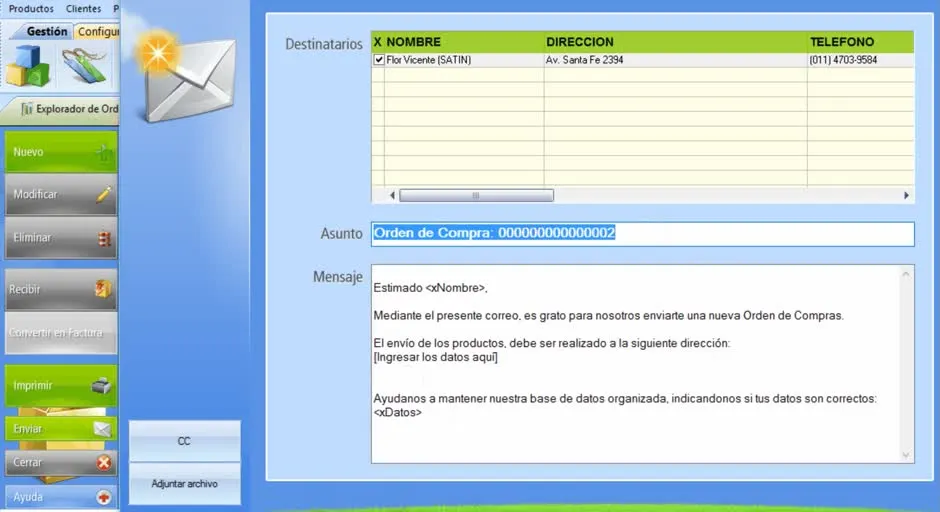Open Ayuda help button
This screenshot has height=512, width=940.
click(61, 498)
